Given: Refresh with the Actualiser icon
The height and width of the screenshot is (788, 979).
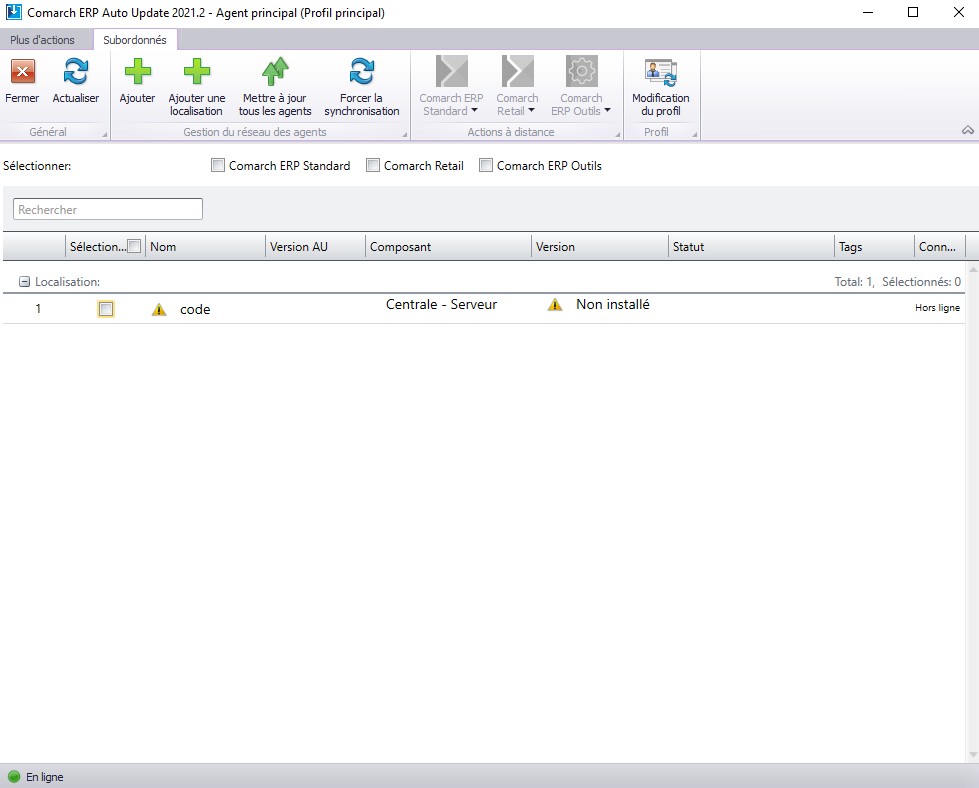Looking at the screenshot, I should (76, 72).
